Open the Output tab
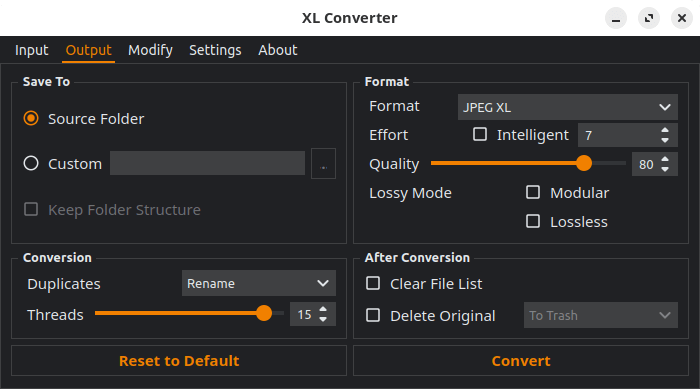This screenshot has width=700, height=389. (x=88, y=50)
